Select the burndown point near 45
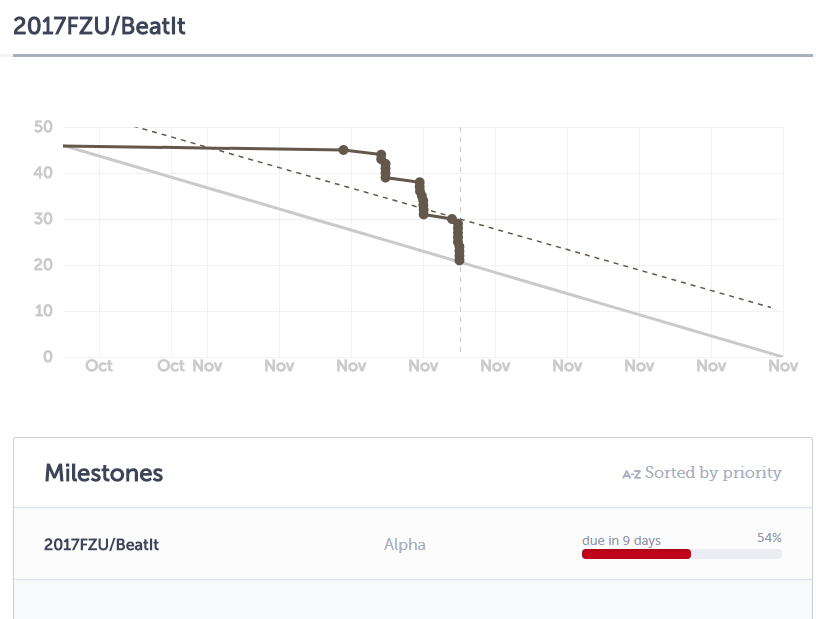This screenshot has height=619, width=816. coord(343,150)
